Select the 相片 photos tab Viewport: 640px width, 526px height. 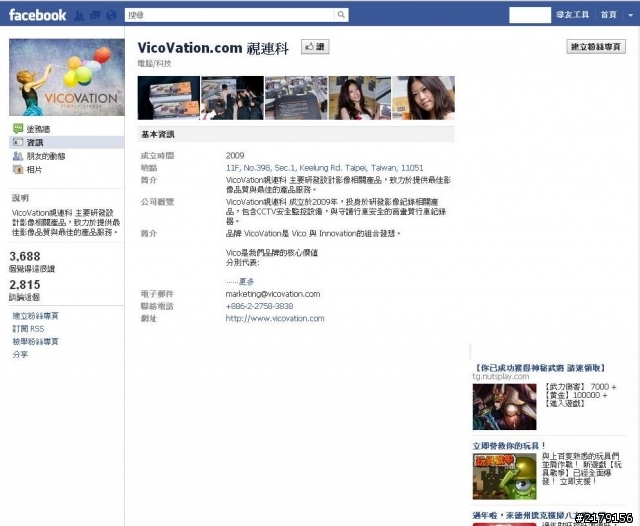coord(34,169)
